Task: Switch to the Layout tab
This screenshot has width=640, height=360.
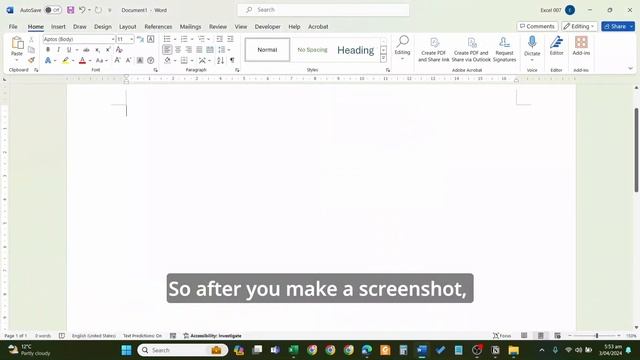Action: pos(127,27)
